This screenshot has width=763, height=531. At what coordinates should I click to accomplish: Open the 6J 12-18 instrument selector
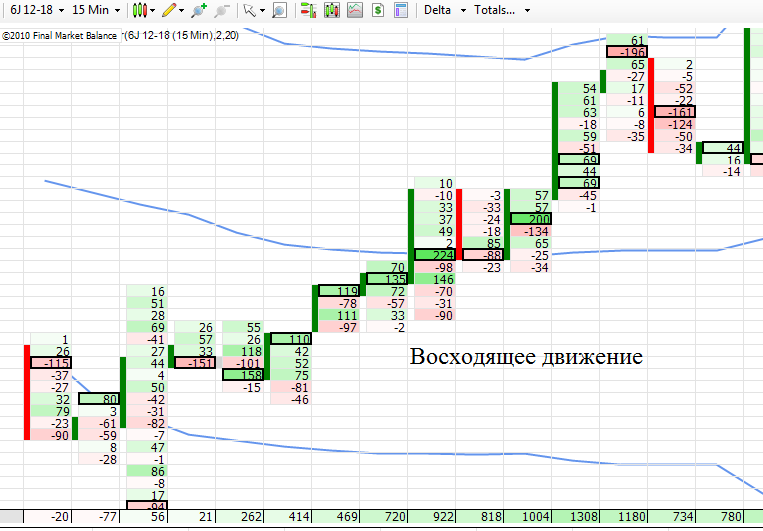[x=37, y=10]
